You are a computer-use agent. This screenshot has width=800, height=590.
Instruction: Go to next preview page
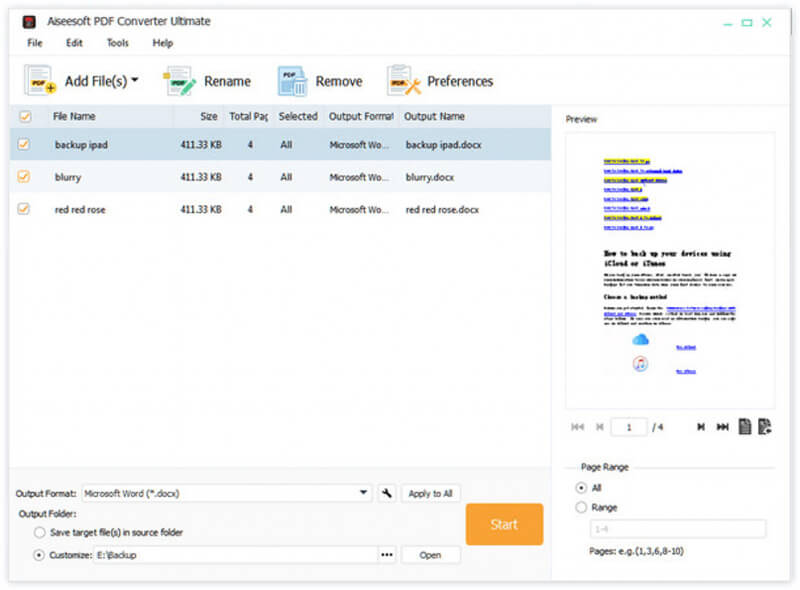click(x=701, y=427)
